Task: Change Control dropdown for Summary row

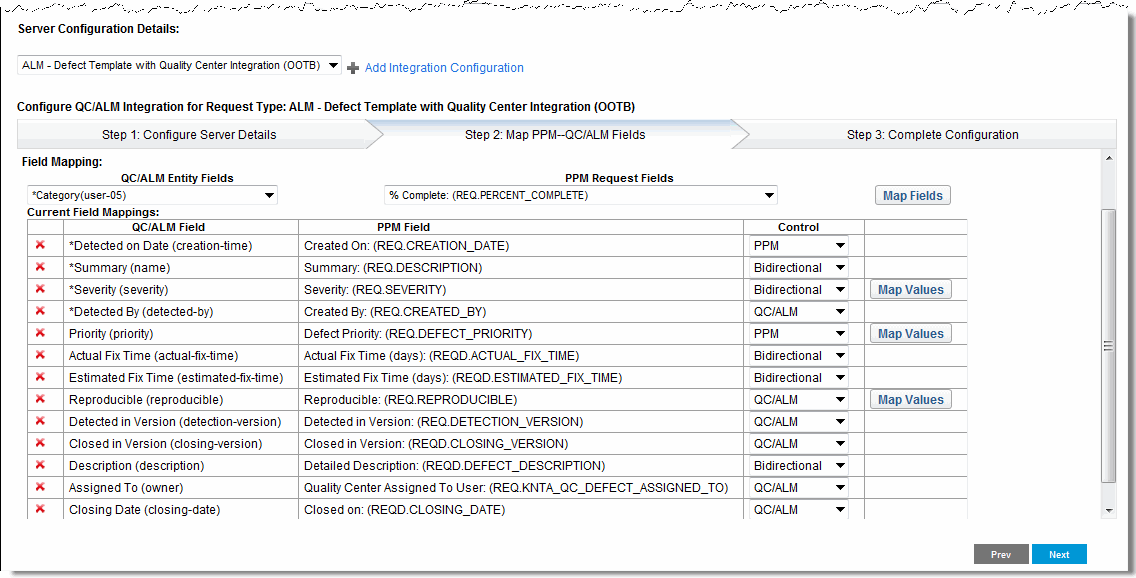Action: click(798, 268)
